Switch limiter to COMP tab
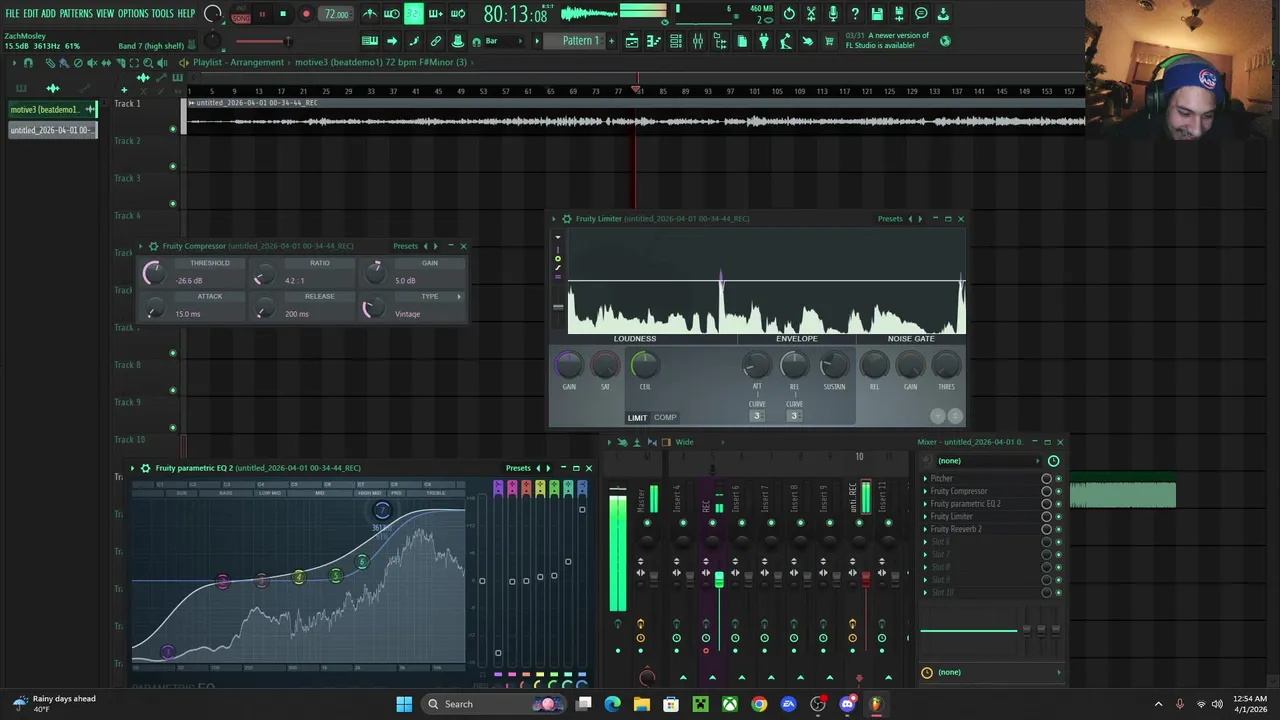Viewport: 1280px width, 720px height. click(665, 418)
